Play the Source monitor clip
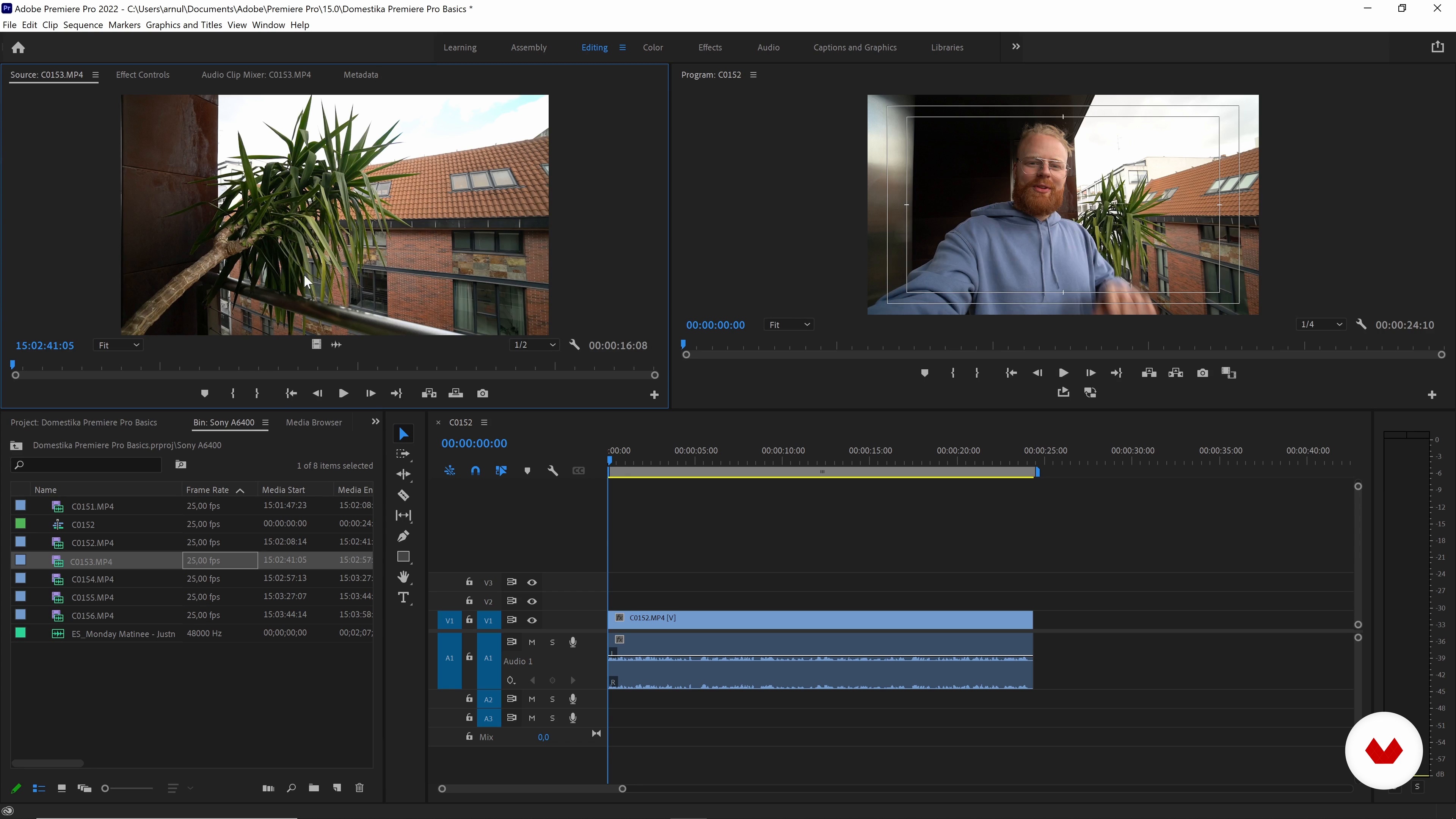The image size is (1456, 819). click(x=343, y=394)
